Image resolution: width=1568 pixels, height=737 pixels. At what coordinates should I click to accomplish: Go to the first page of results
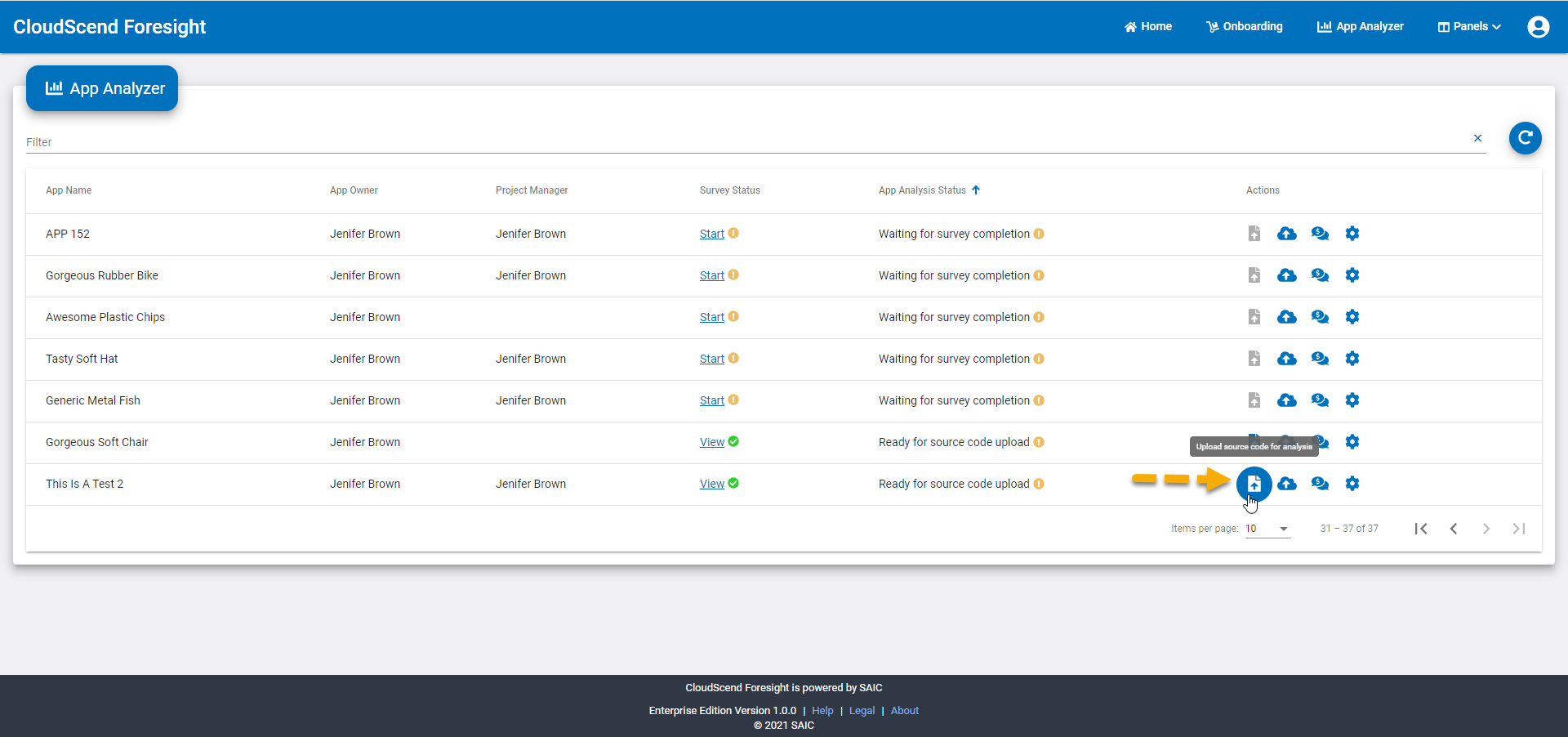1421,529
